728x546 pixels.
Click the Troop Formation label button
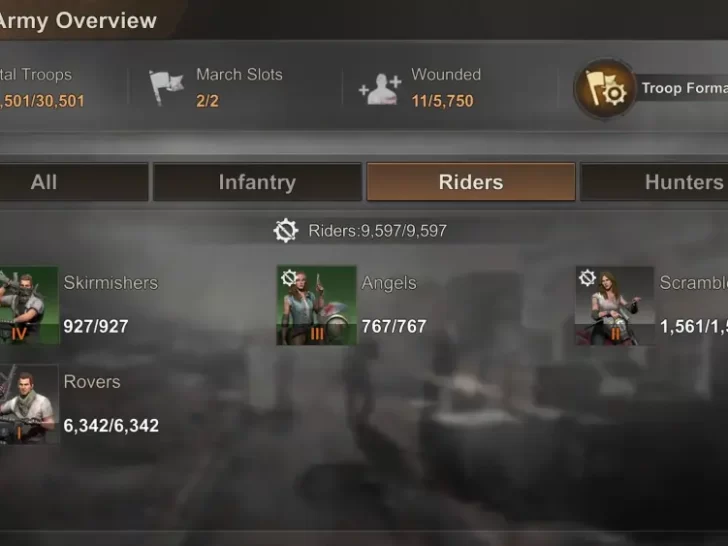click(x=684, y=88)
